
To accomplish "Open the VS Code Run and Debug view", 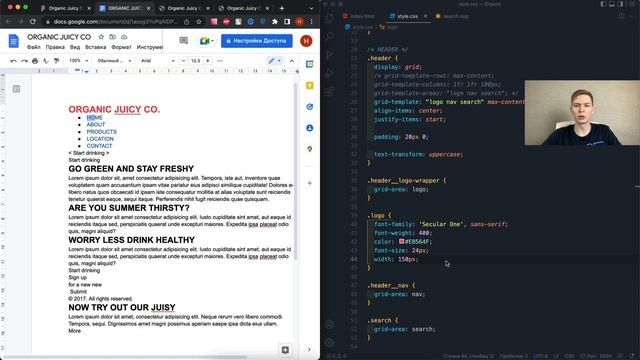I will (329, 73).
